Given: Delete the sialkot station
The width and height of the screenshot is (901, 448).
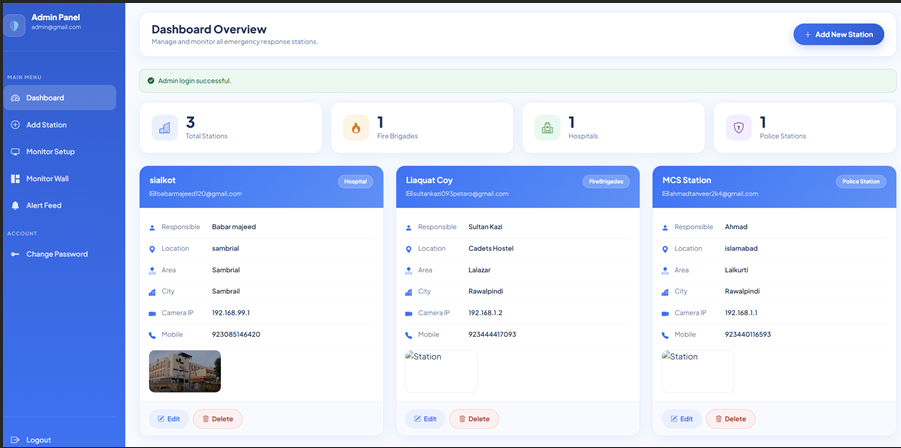Looking at the screenshot, I should (x=217, y=419).
